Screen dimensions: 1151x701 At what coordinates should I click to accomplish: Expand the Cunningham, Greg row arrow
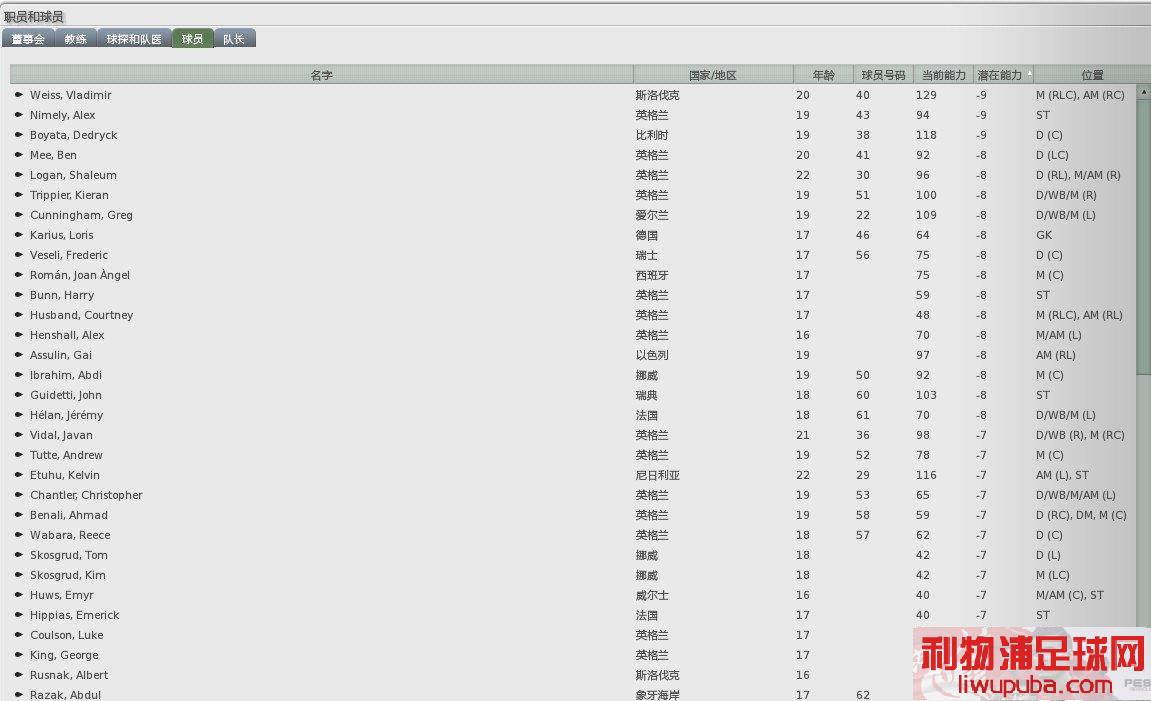(x=18, y=215)
